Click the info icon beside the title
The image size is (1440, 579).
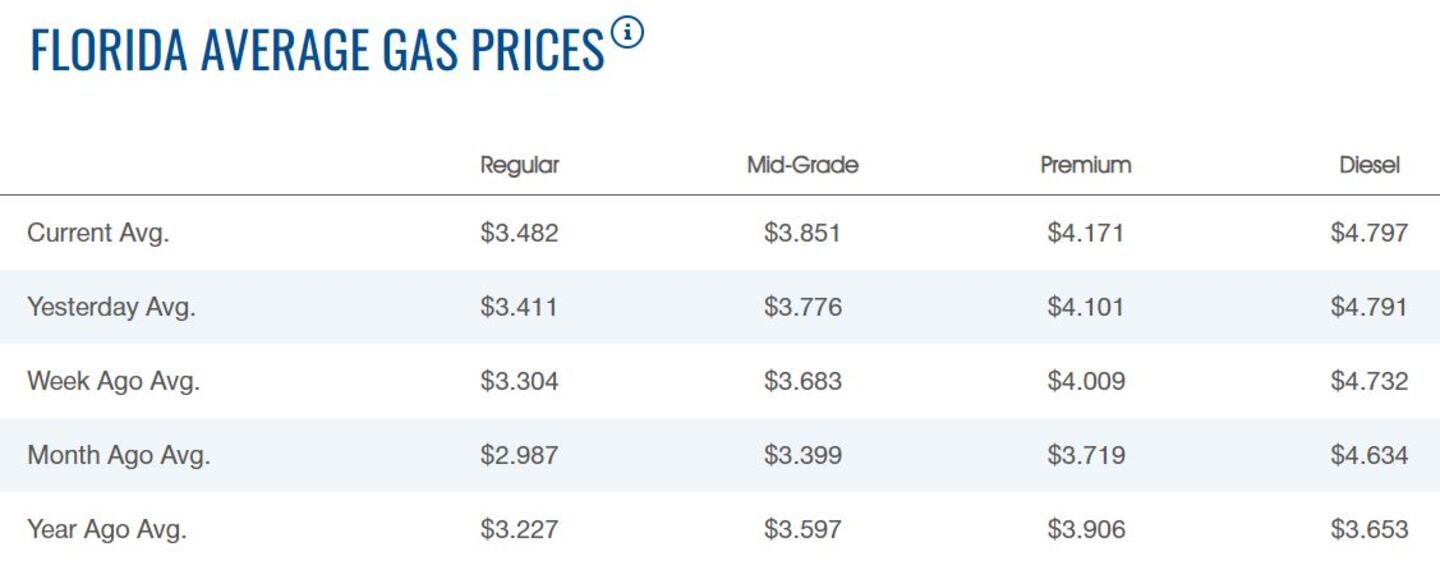(x=628, y=33)
